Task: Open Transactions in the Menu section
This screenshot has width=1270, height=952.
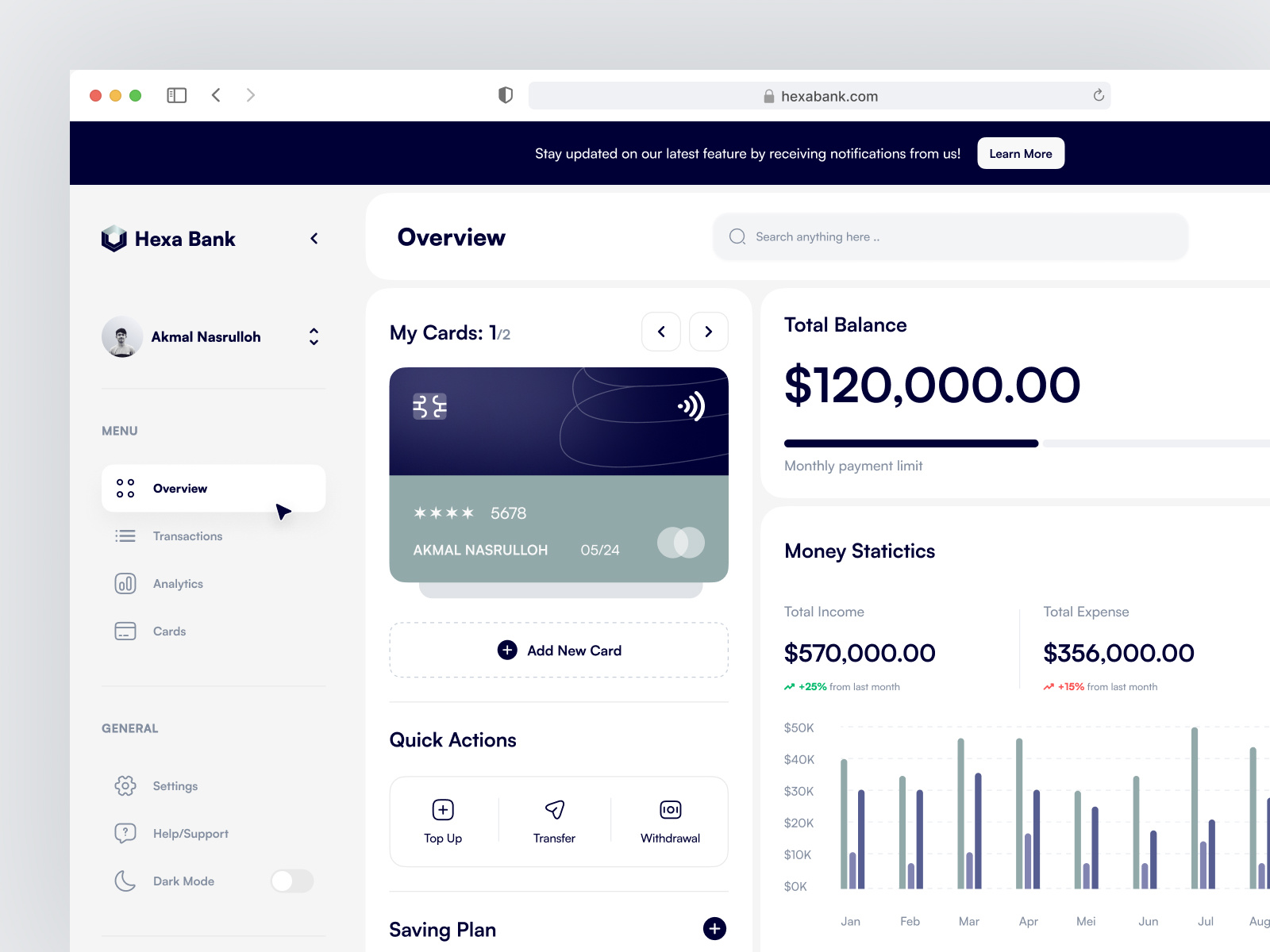Action: pyautogui.click(x=187, y=535)
